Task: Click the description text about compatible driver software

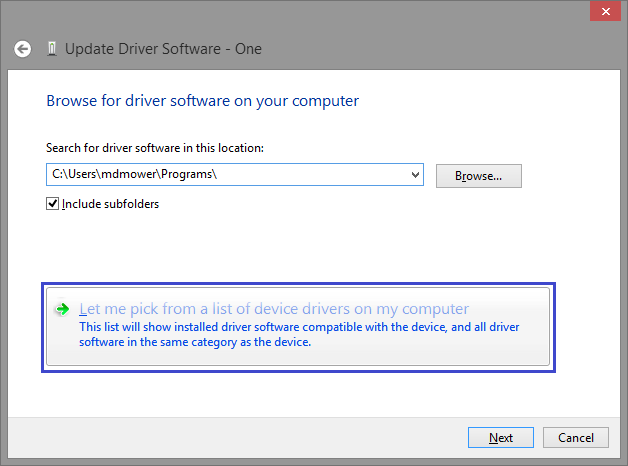Action: (299, 334)
